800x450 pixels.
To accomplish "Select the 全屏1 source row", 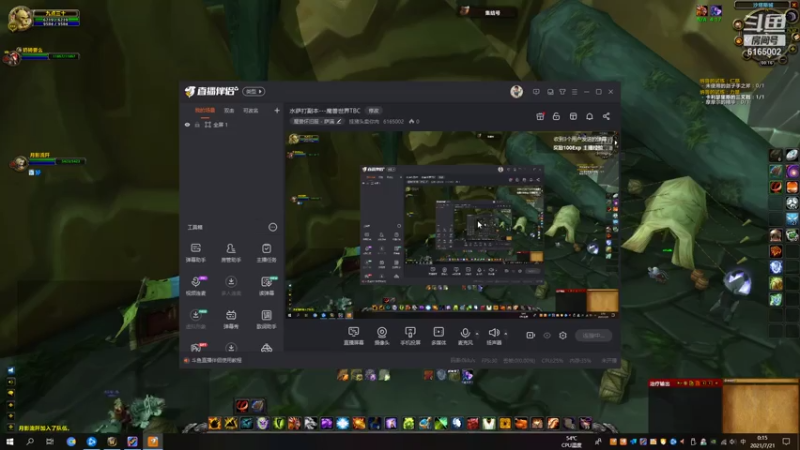I will (x=232, y=124).
